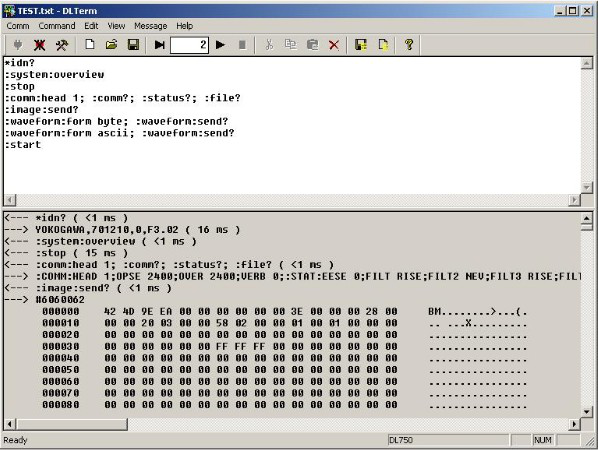Open the Comm menu
Viewport: 598px width, 450px height.
(x=18, y=26)
